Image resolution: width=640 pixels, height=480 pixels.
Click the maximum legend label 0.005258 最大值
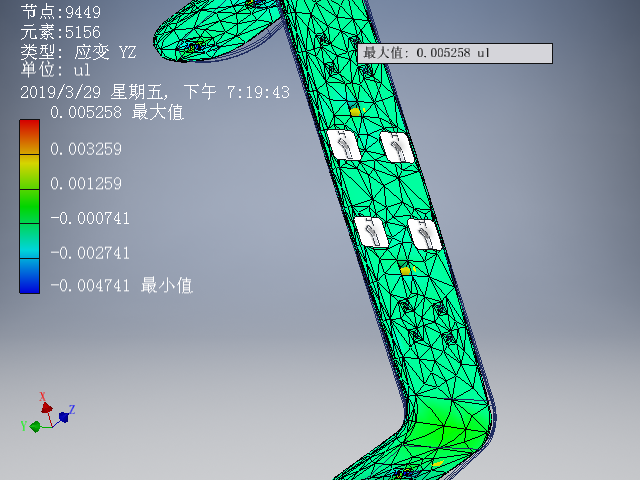(x=117, y=112)
